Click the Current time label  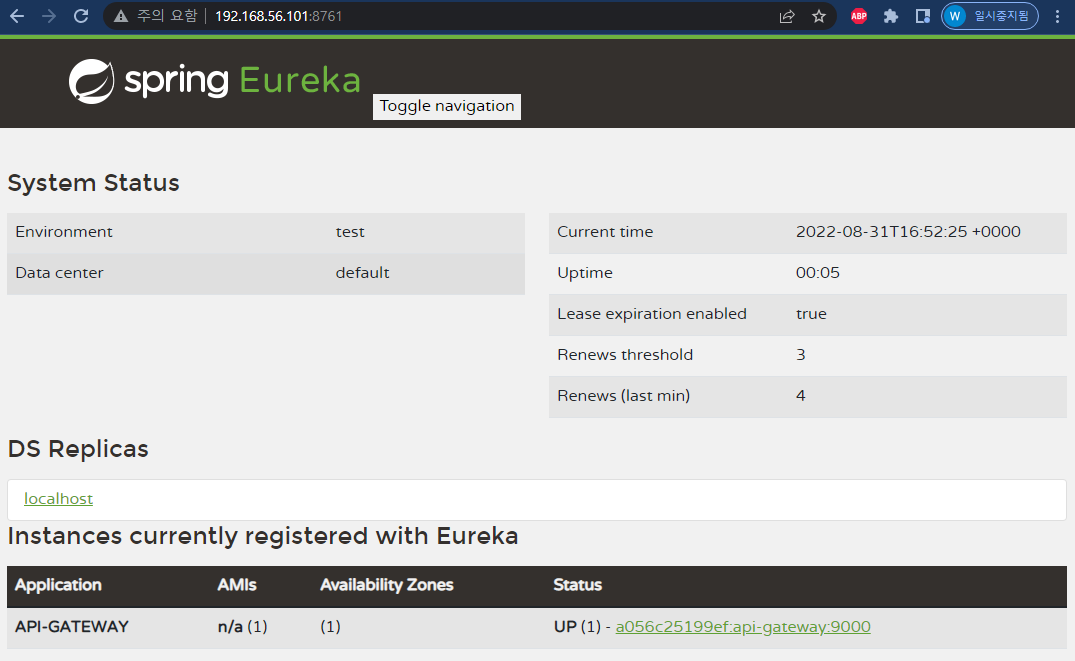click(605, 232)
